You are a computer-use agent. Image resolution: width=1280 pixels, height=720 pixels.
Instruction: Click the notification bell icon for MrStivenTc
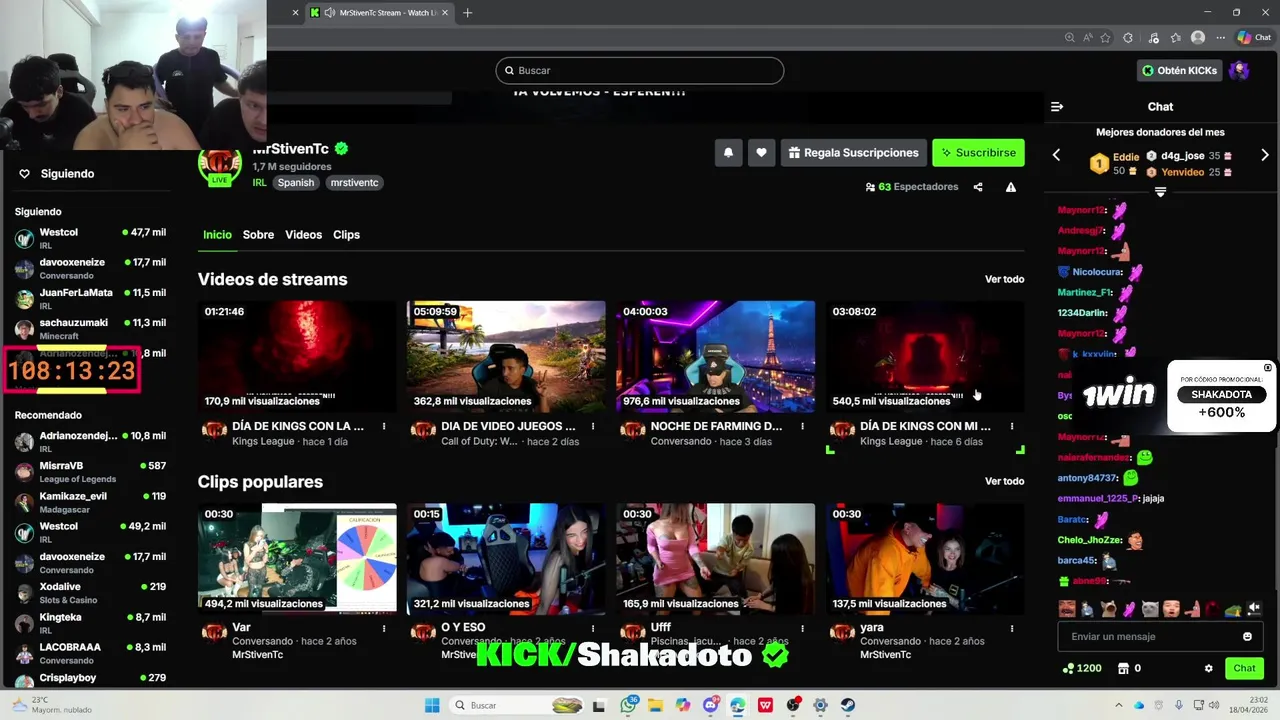tap(728, 153)
